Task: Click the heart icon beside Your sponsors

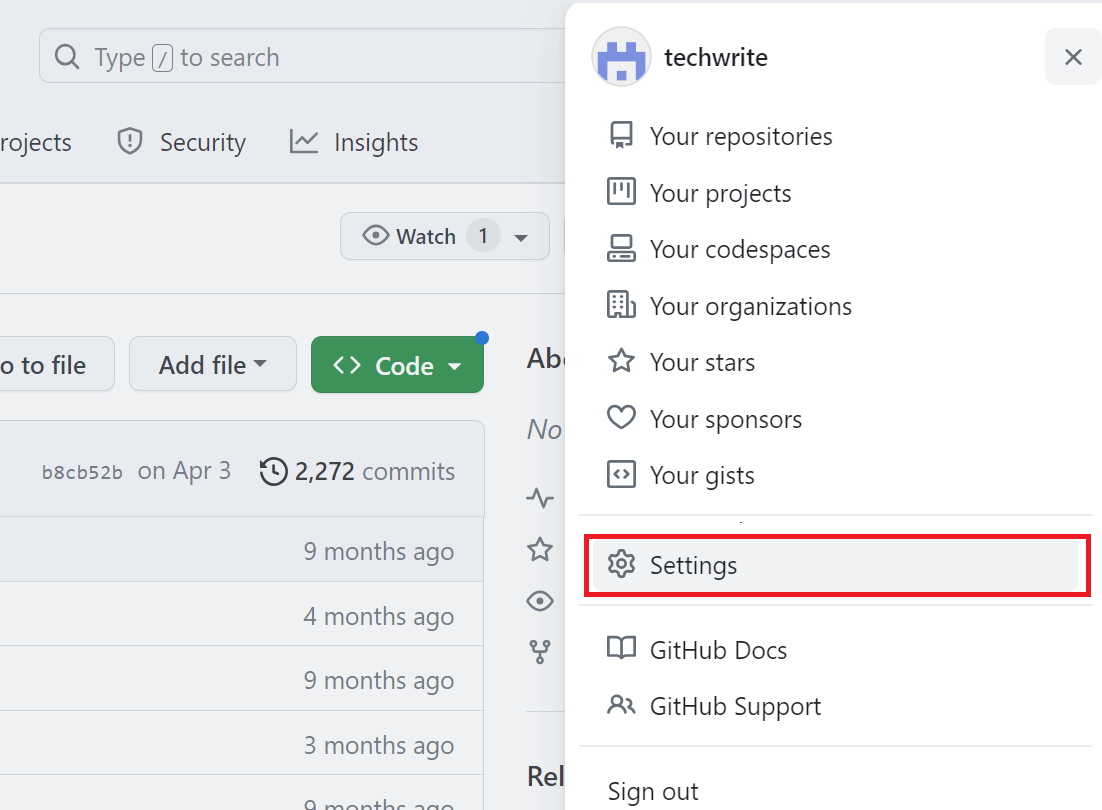Action: [621, 418]
